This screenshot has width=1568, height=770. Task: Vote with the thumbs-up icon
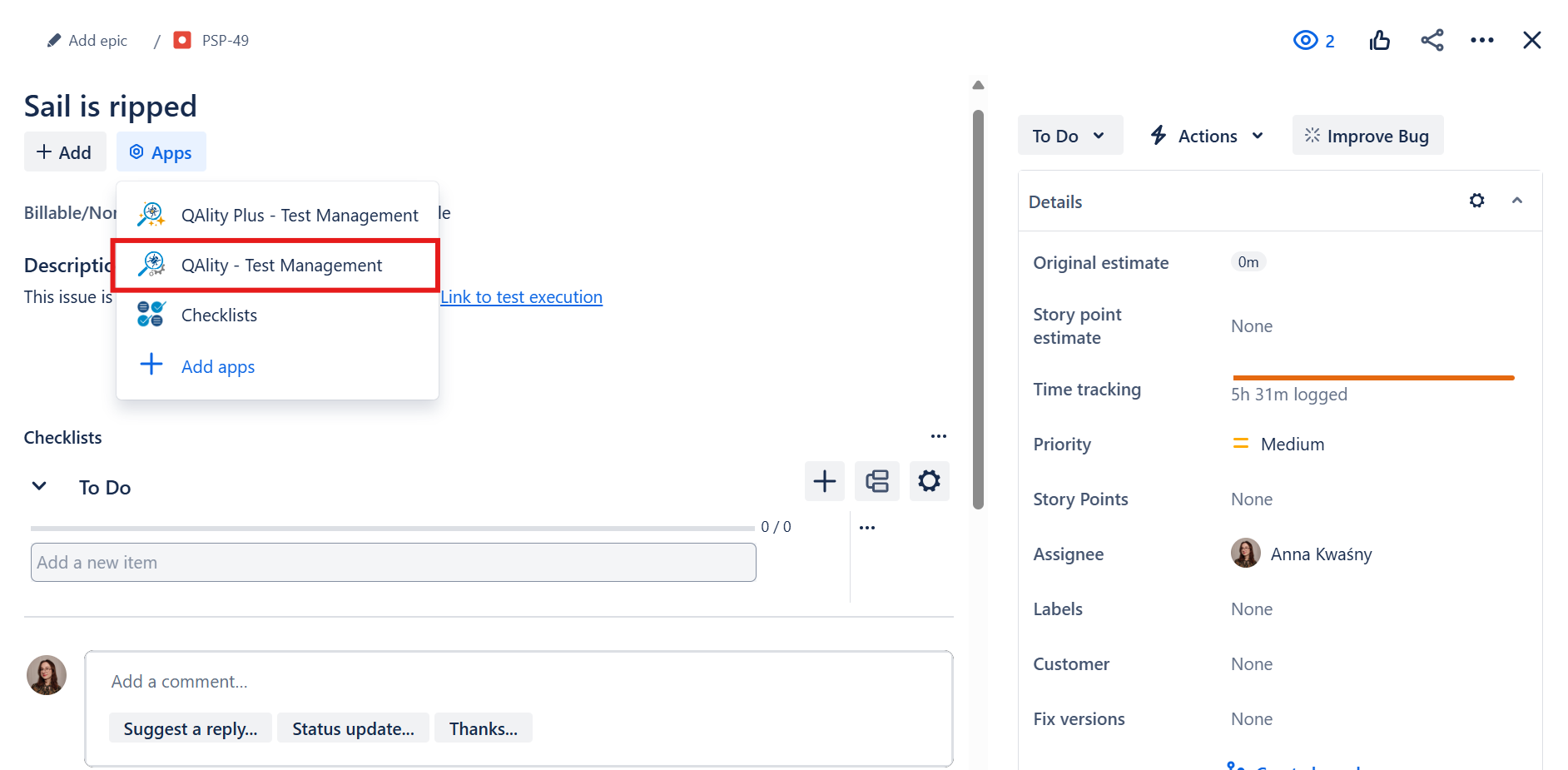(1379, 40)
